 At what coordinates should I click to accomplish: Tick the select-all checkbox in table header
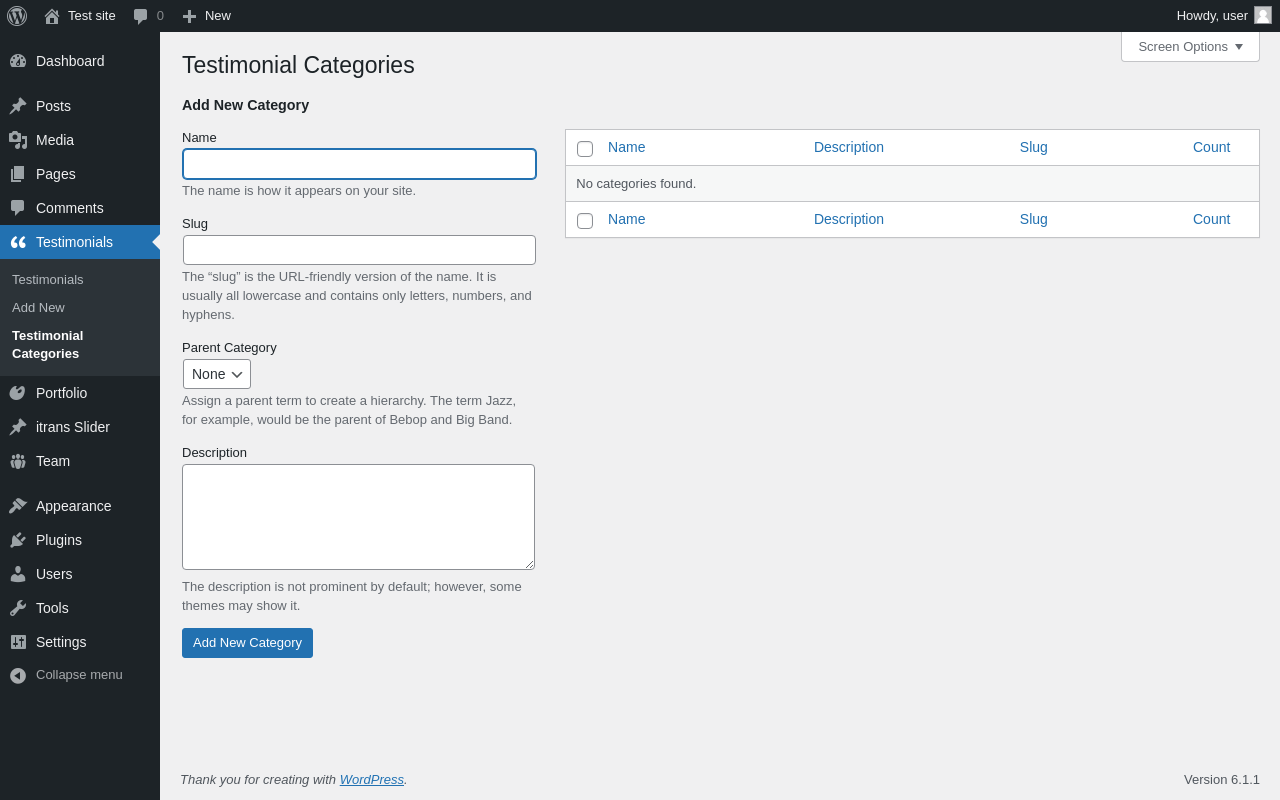[585, 149]
